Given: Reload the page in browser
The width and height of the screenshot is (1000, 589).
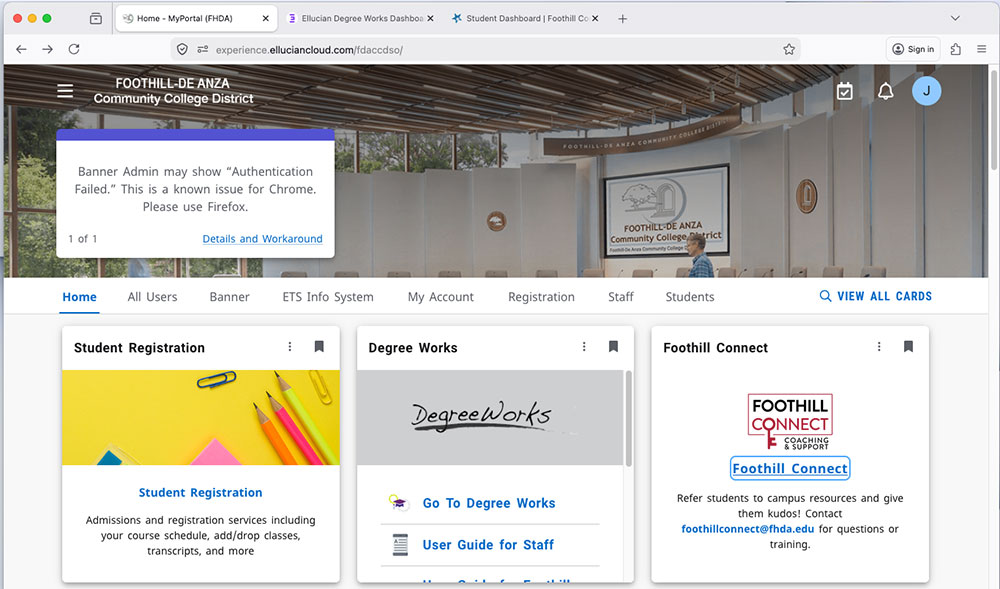Looking at the screenshot, I should click(74, 49).
